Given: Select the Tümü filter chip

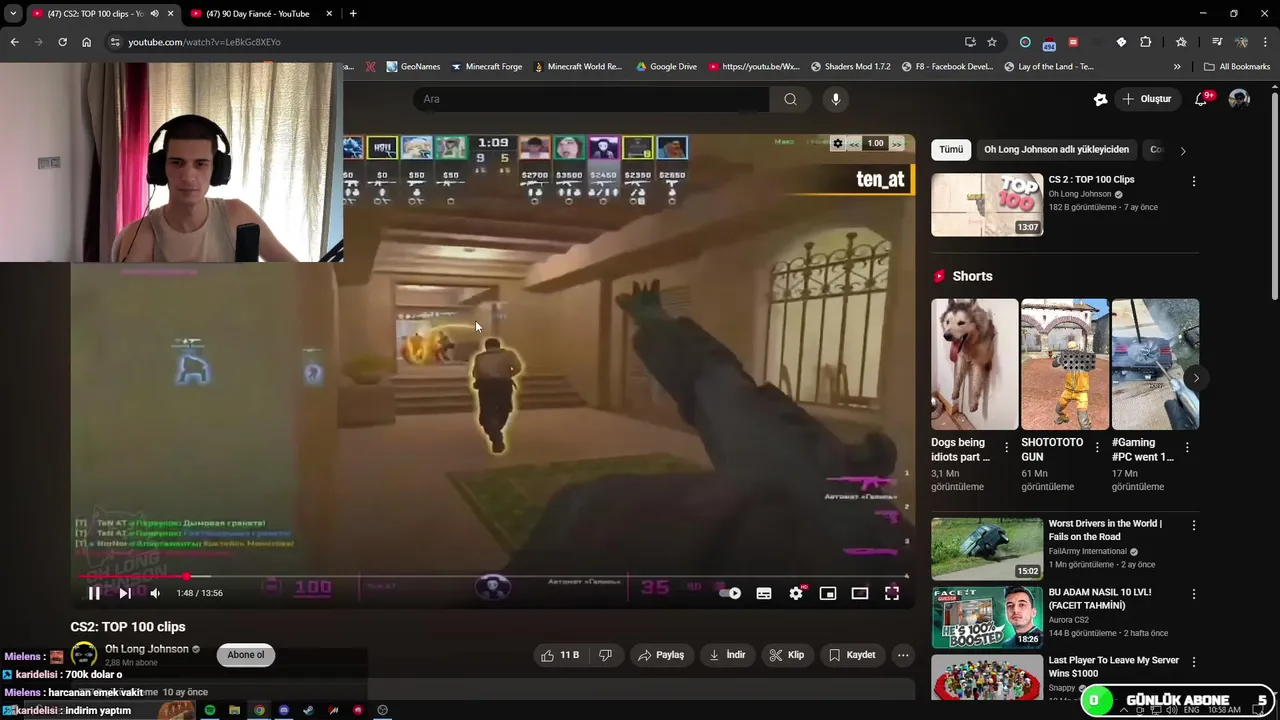Looking at the screenshot, I should click(951, 150).
